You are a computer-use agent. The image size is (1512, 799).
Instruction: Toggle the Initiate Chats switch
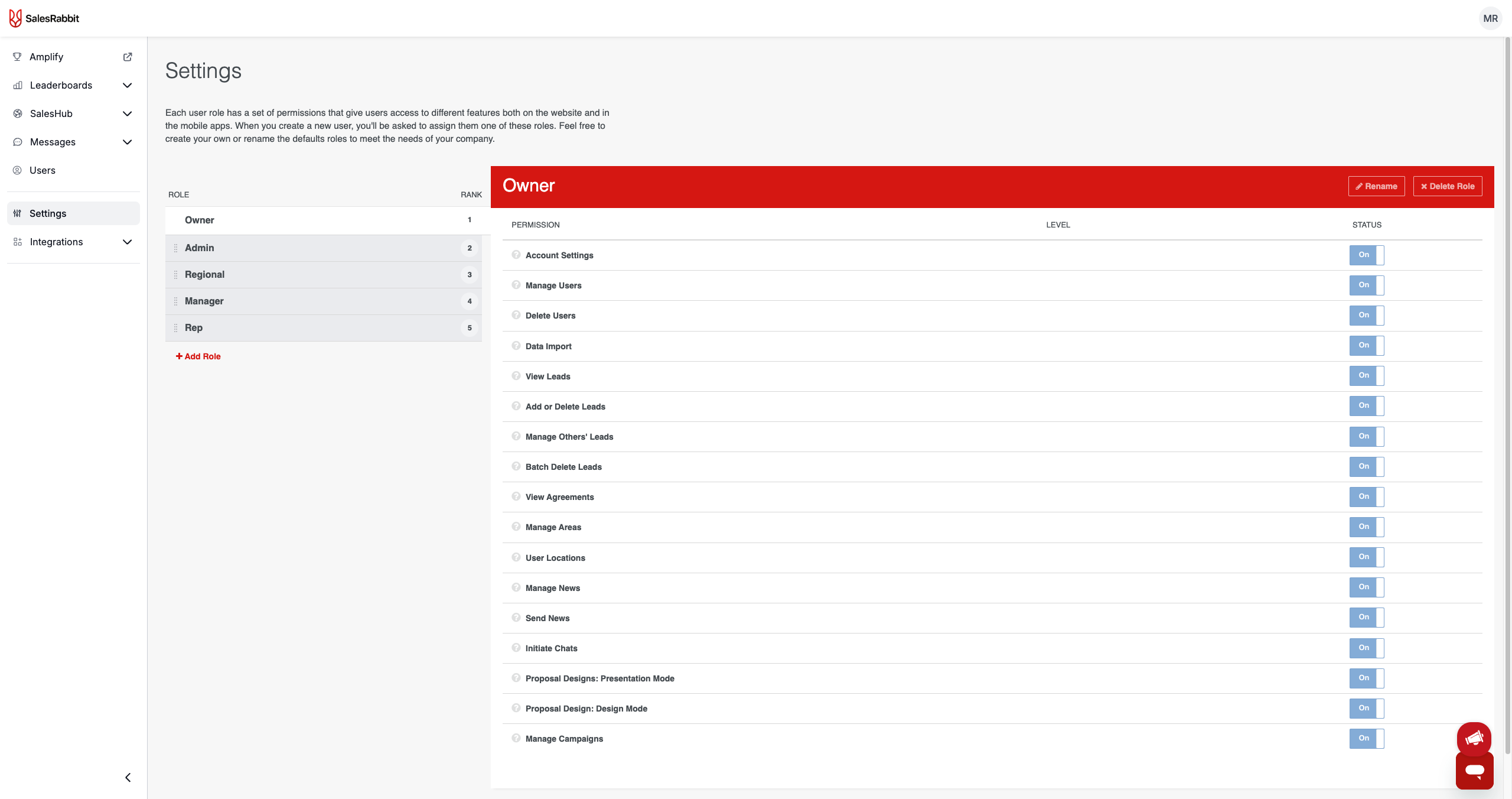pos(1367,648)
